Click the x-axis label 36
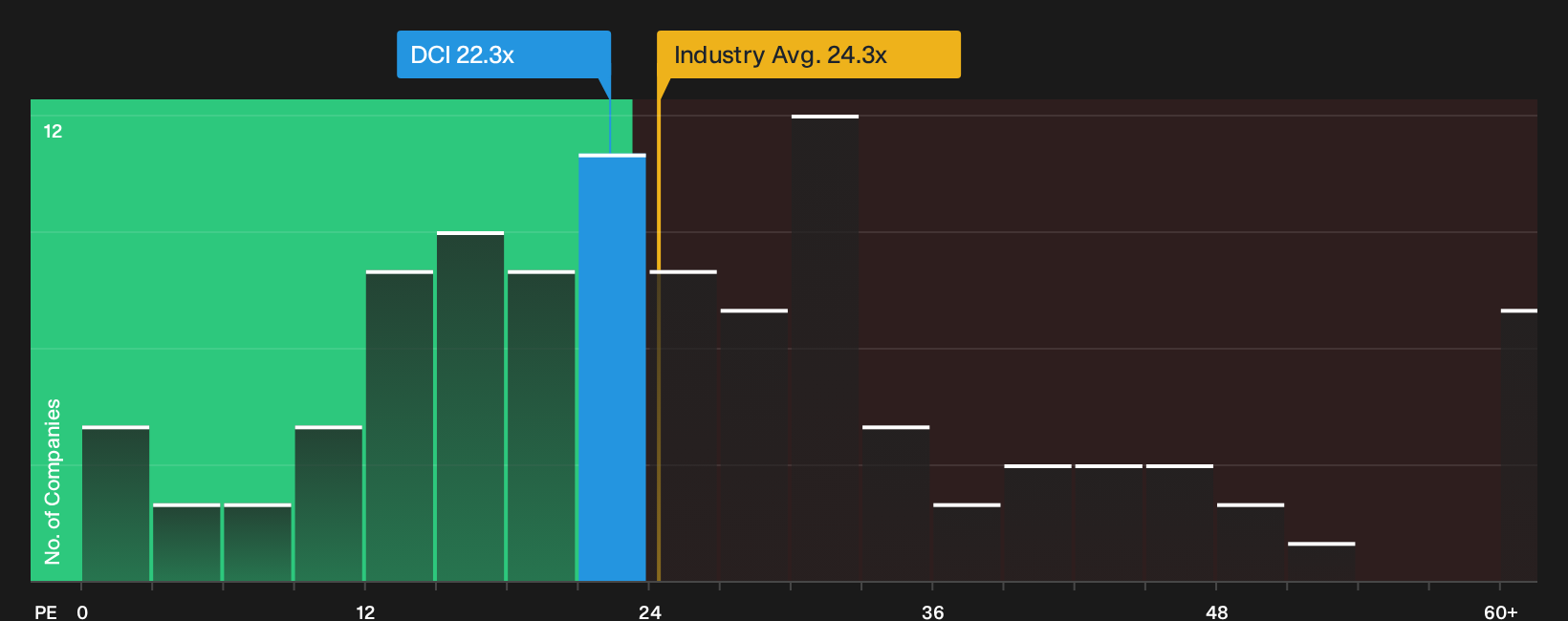 click(x=933, y=611)
